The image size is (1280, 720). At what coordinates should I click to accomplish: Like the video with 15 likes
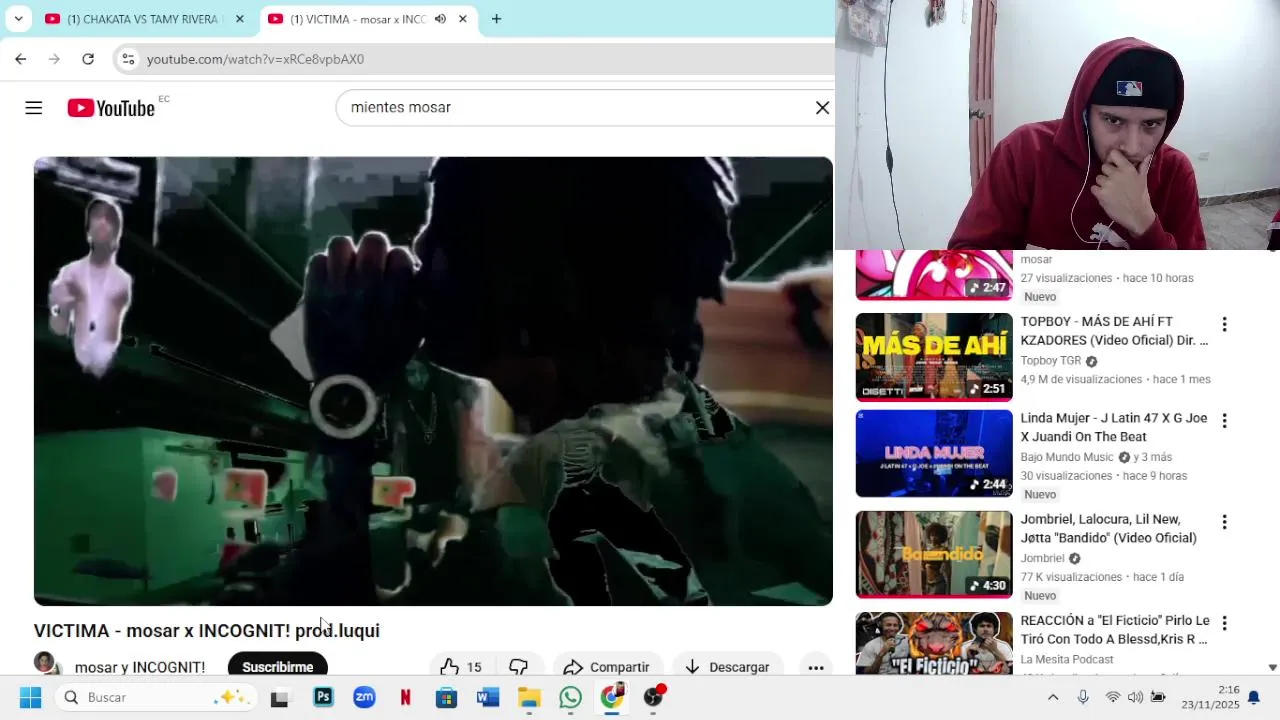pos(461,666)
